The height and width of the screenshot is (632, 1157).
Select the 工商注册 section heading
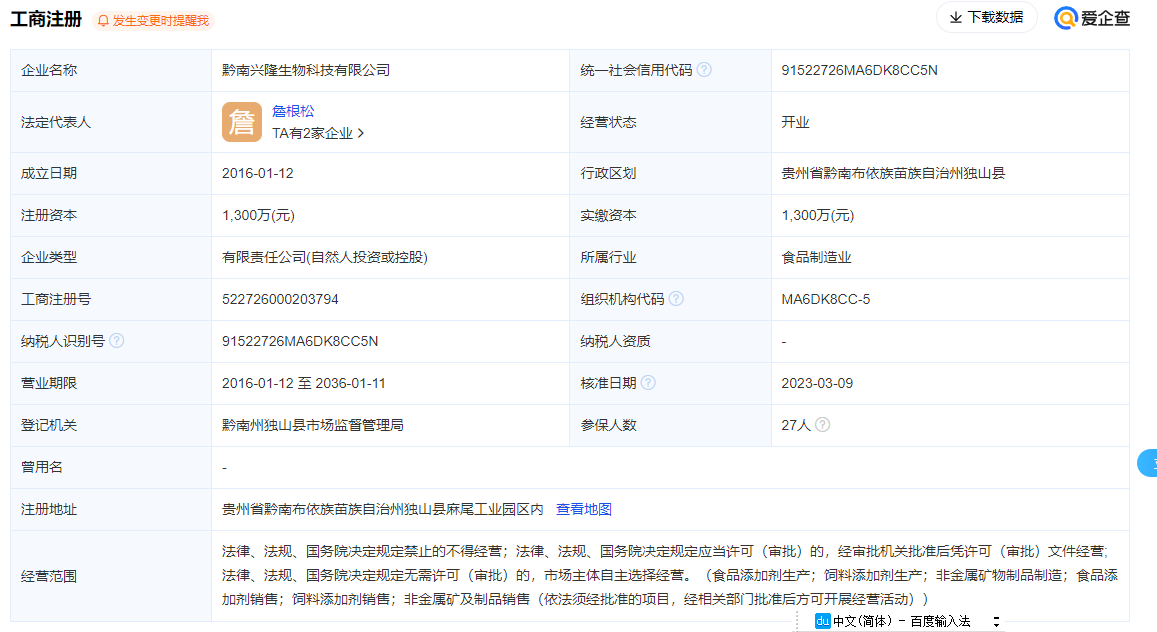click(x=46, y=19)
